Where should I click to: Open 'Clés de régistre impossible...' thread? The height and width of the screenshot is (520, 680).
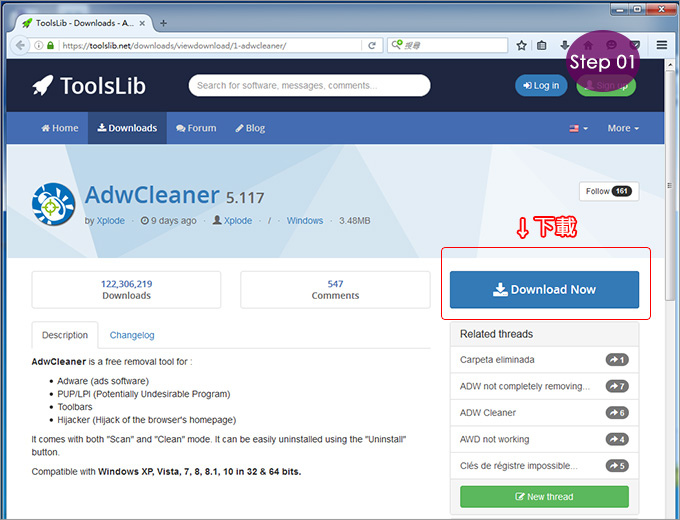tap(519, 465)
